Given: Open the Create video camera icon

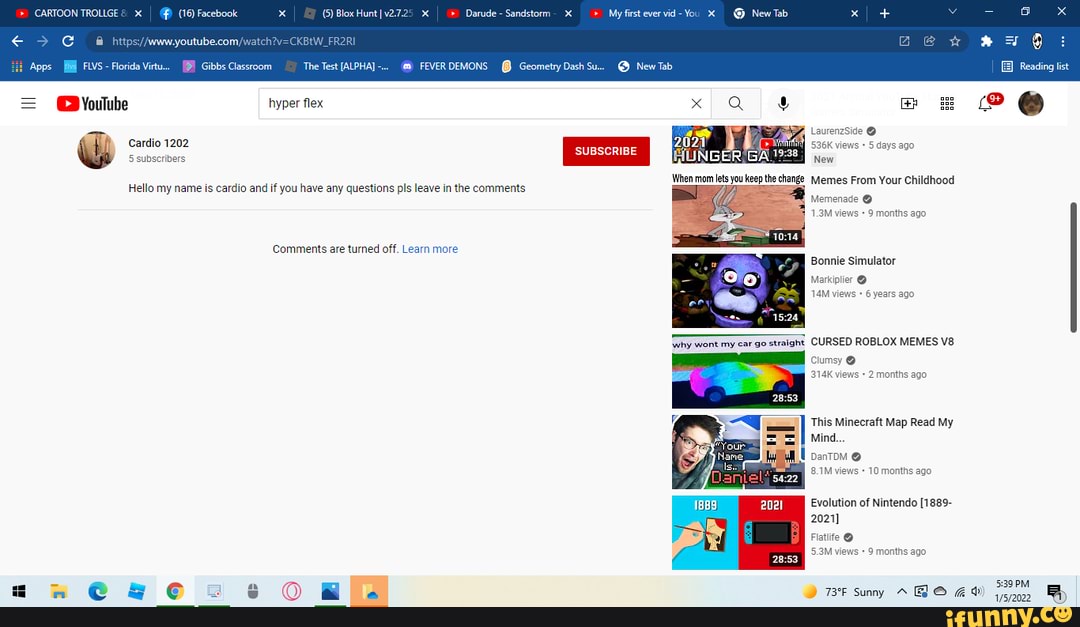Looking at the screenshot, I should tap(909, 104).
